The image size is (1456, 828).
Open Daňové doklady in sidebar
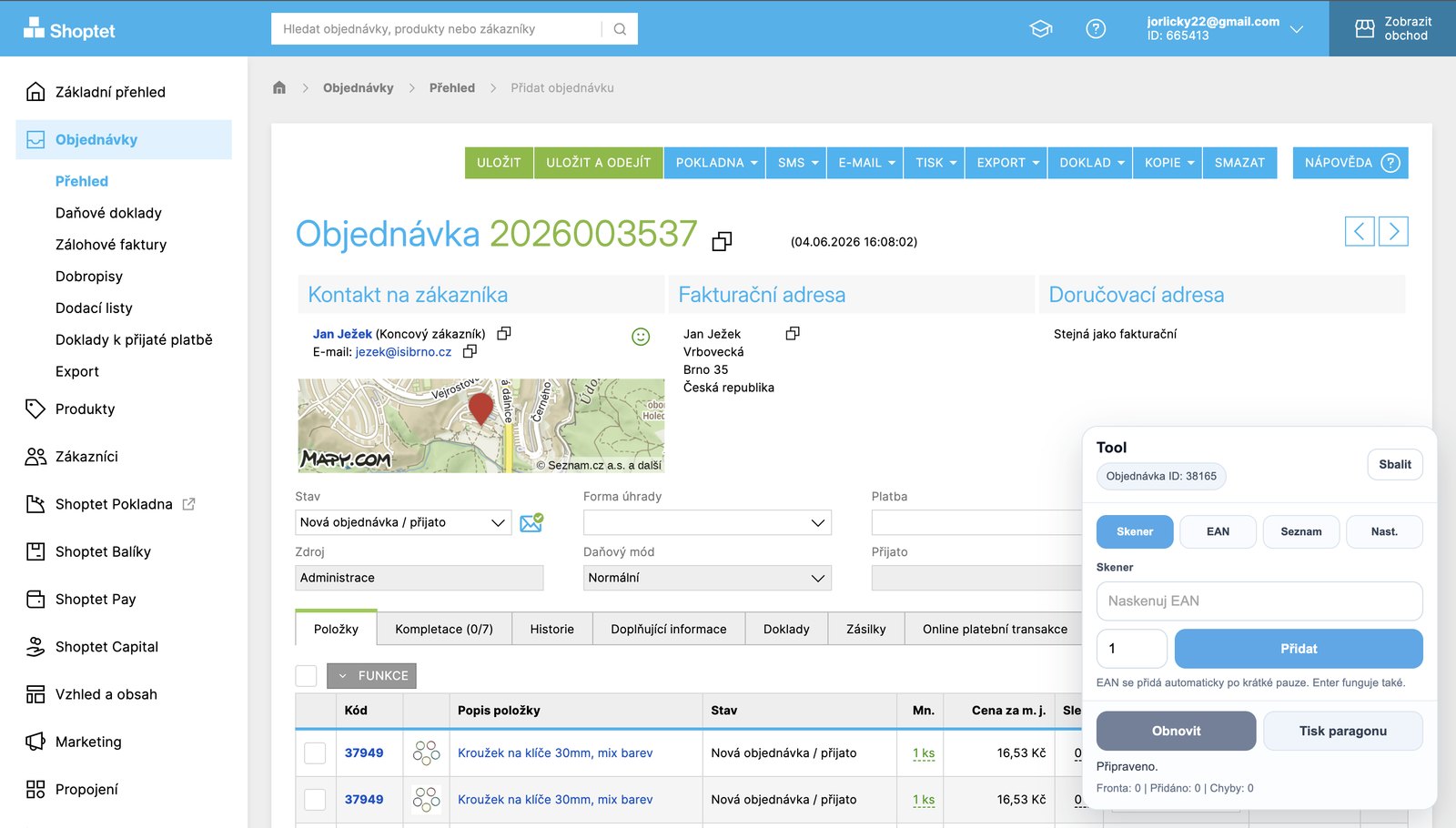coord(108,213)
